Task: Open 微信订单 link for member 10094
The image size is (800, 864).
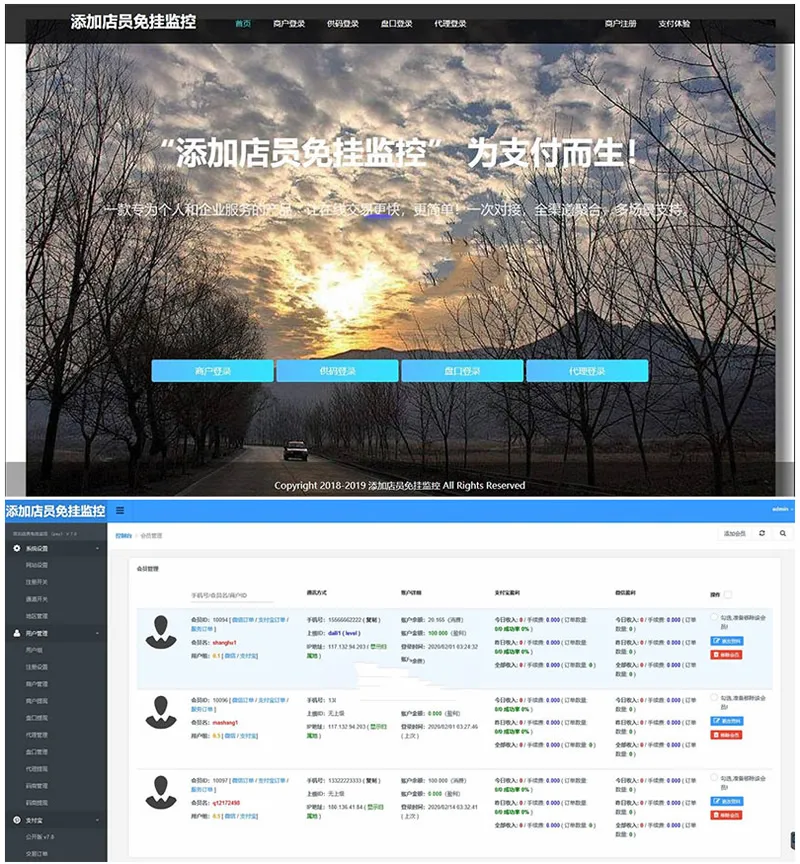Action: [243, 620]
